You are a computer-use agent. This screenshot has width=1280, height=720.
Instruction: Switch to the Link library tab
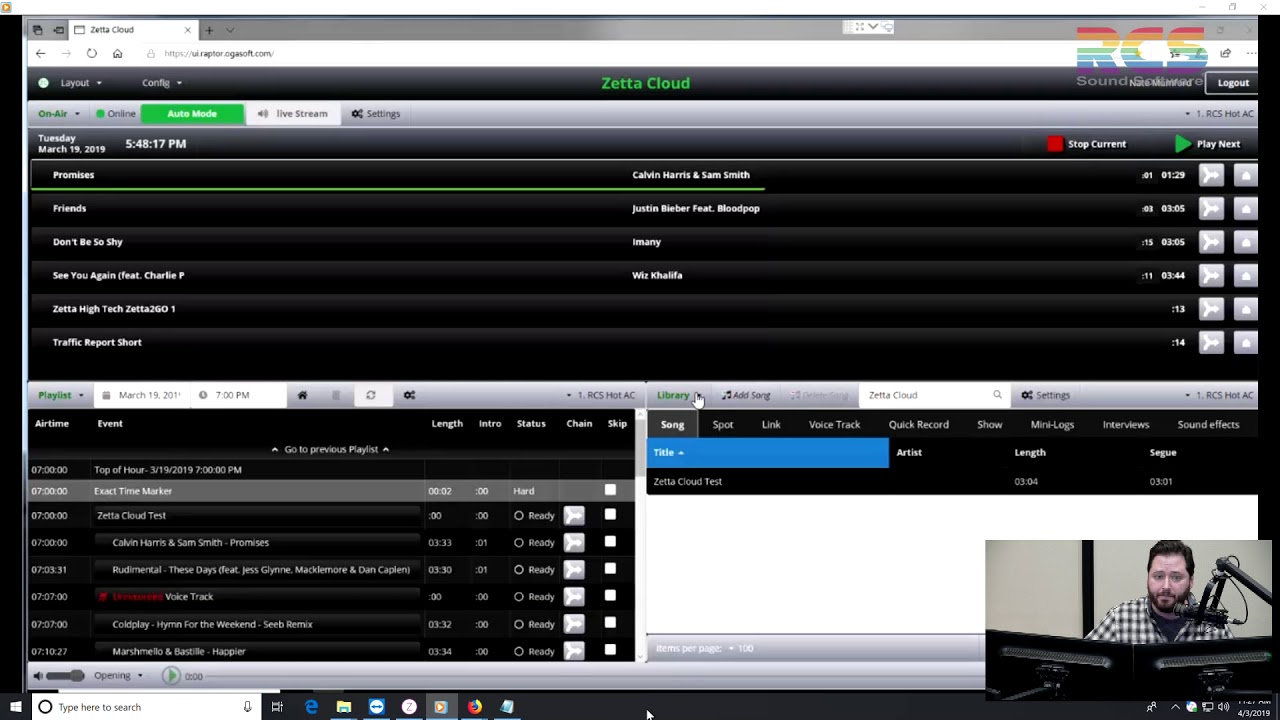[x=771, y=425]
